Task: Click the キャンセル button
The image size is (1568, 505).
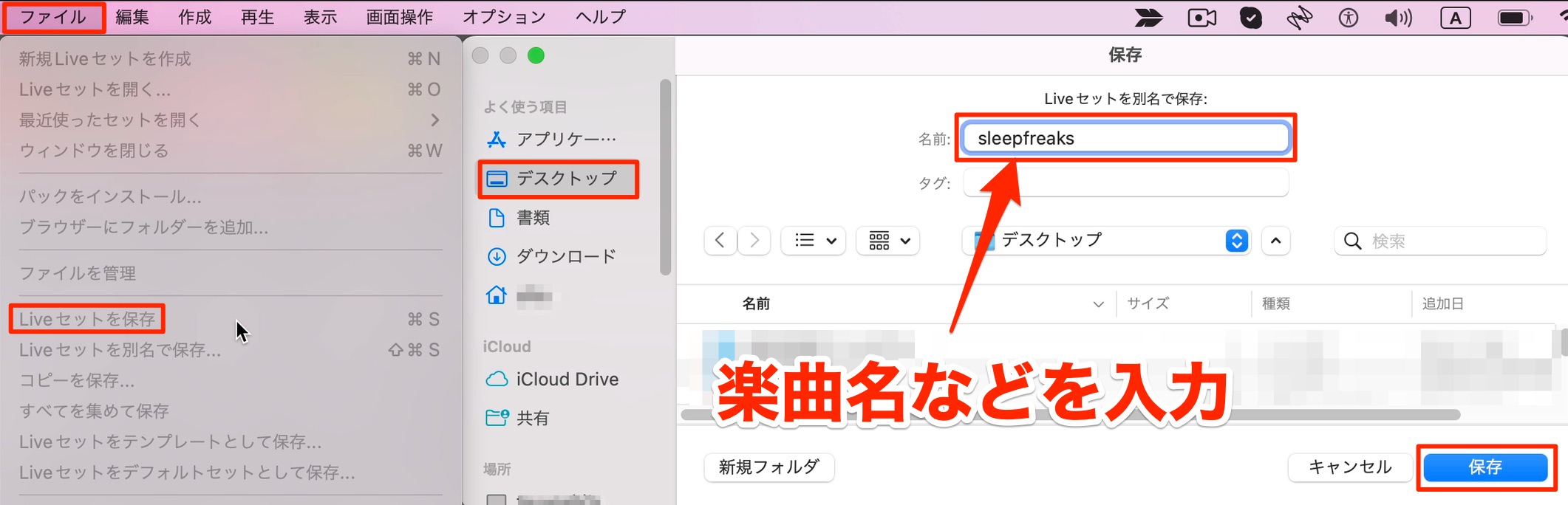Action: tap(1350, 467)
